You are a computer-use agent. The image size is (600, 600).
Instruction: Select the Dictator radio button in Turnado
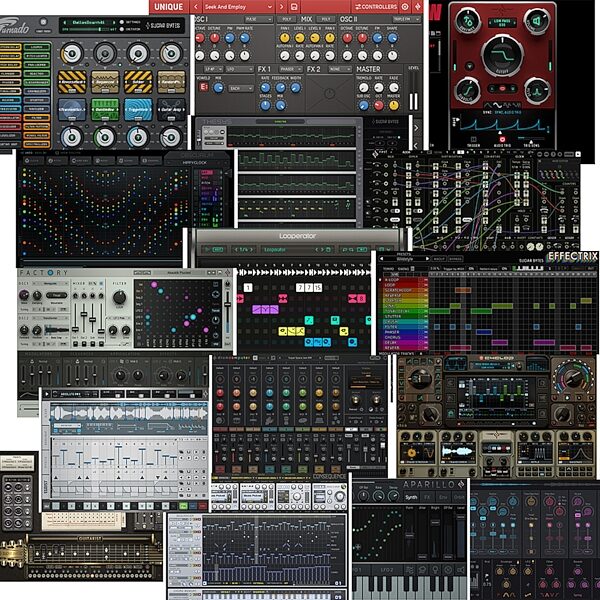[122, 29]
